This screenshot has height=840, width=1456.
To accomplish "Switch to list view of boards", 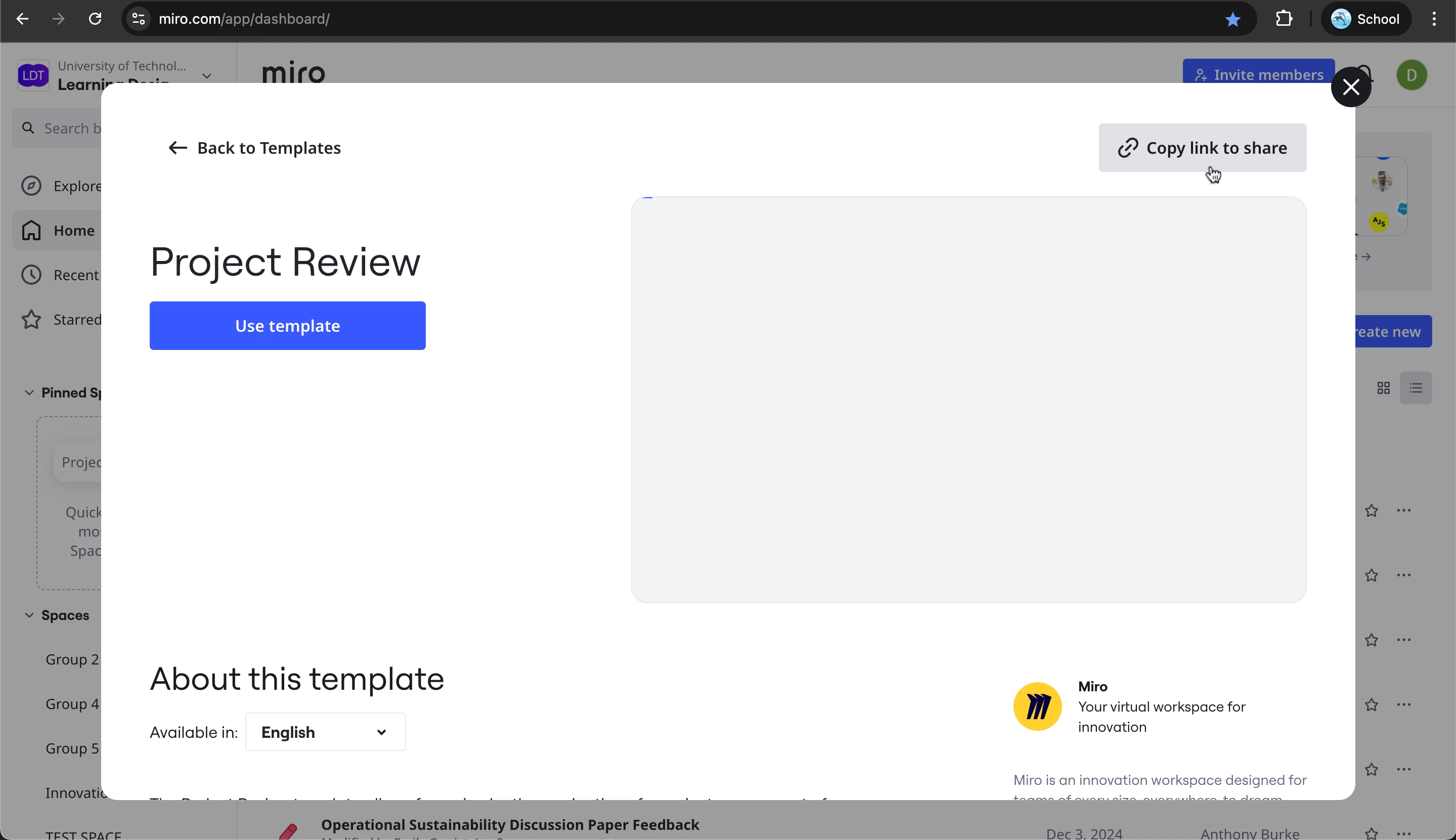I will click(x=1416, y=388).
